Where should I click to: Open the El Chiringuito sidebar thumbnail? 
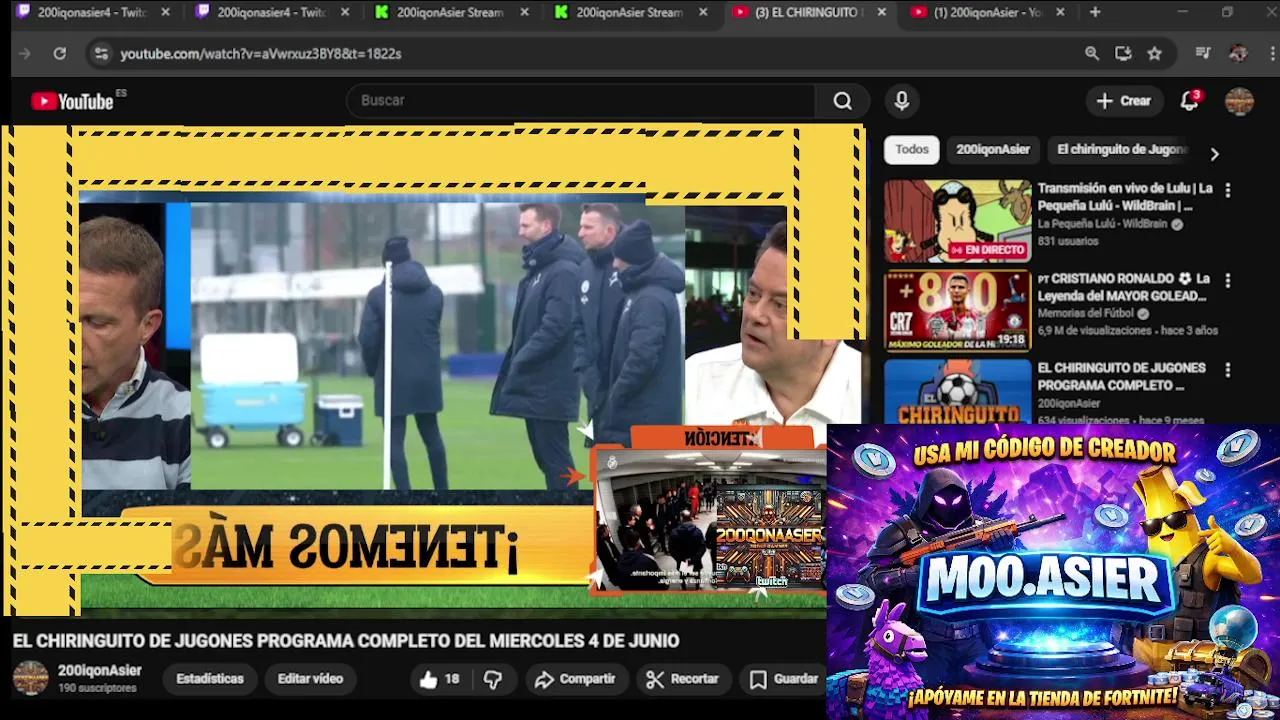(x=957, y=391)
